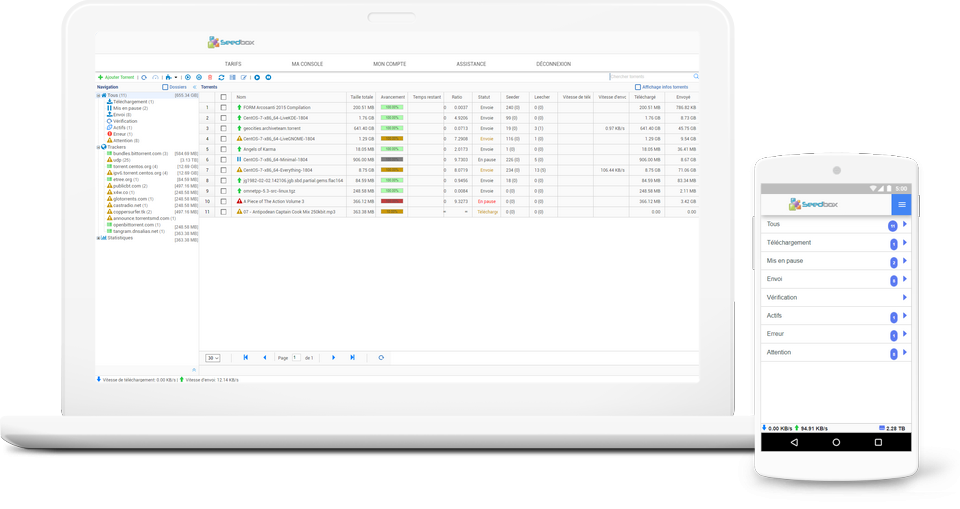Viewport: 960px width, 509px height.
Task: Click the speed gauge toolbar icon
Action: point(156,77)
